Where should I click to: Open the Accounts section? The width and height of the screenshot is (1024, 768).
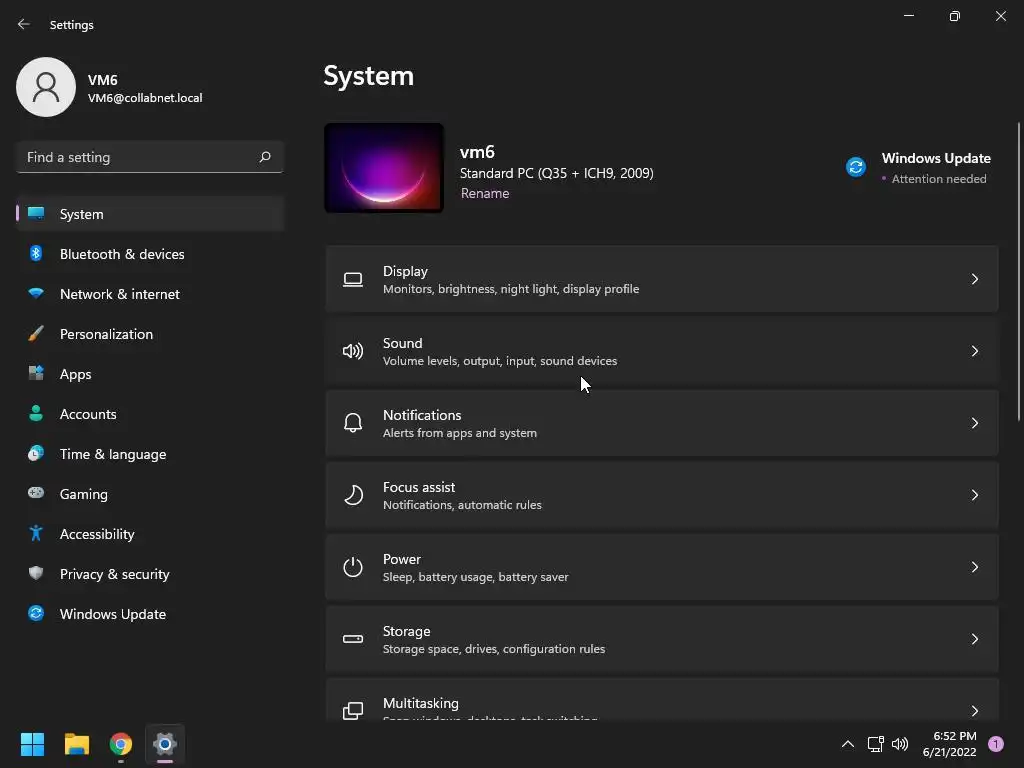(150, 413)
